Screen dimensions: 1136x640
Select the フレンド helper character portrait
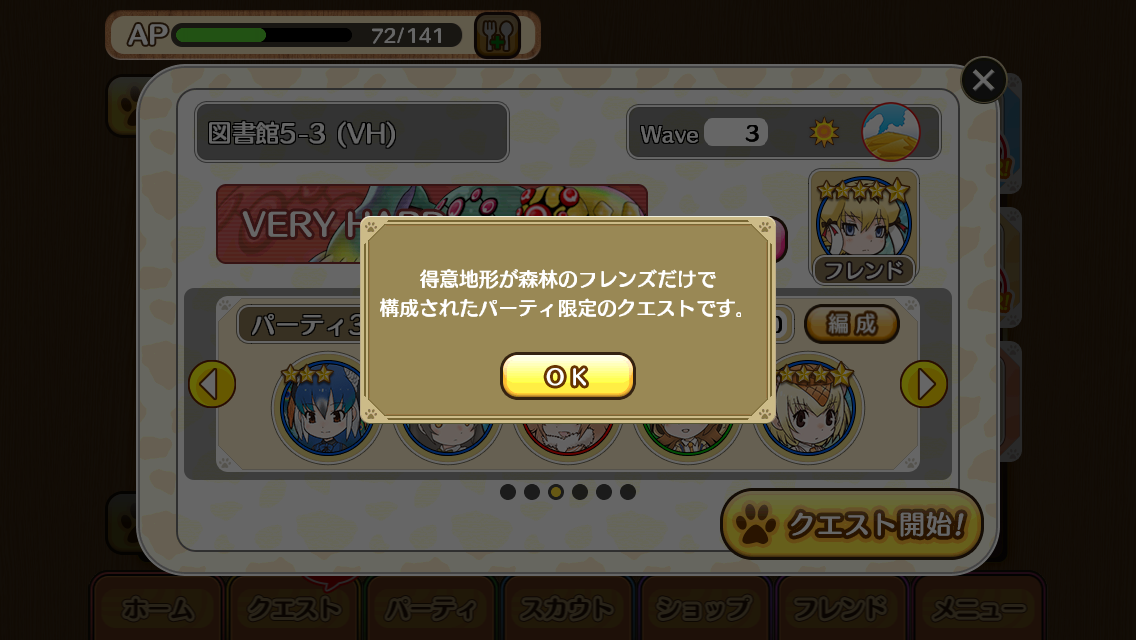864,227
